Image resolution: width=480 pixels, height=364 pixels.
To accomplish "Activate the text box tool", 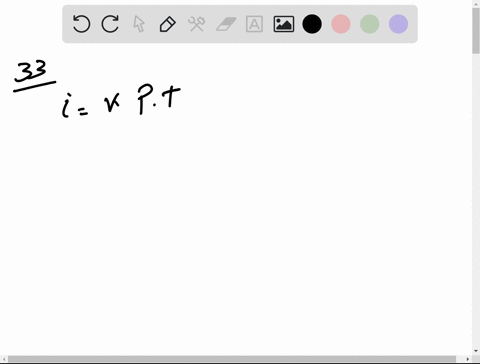I will point(254,24).
